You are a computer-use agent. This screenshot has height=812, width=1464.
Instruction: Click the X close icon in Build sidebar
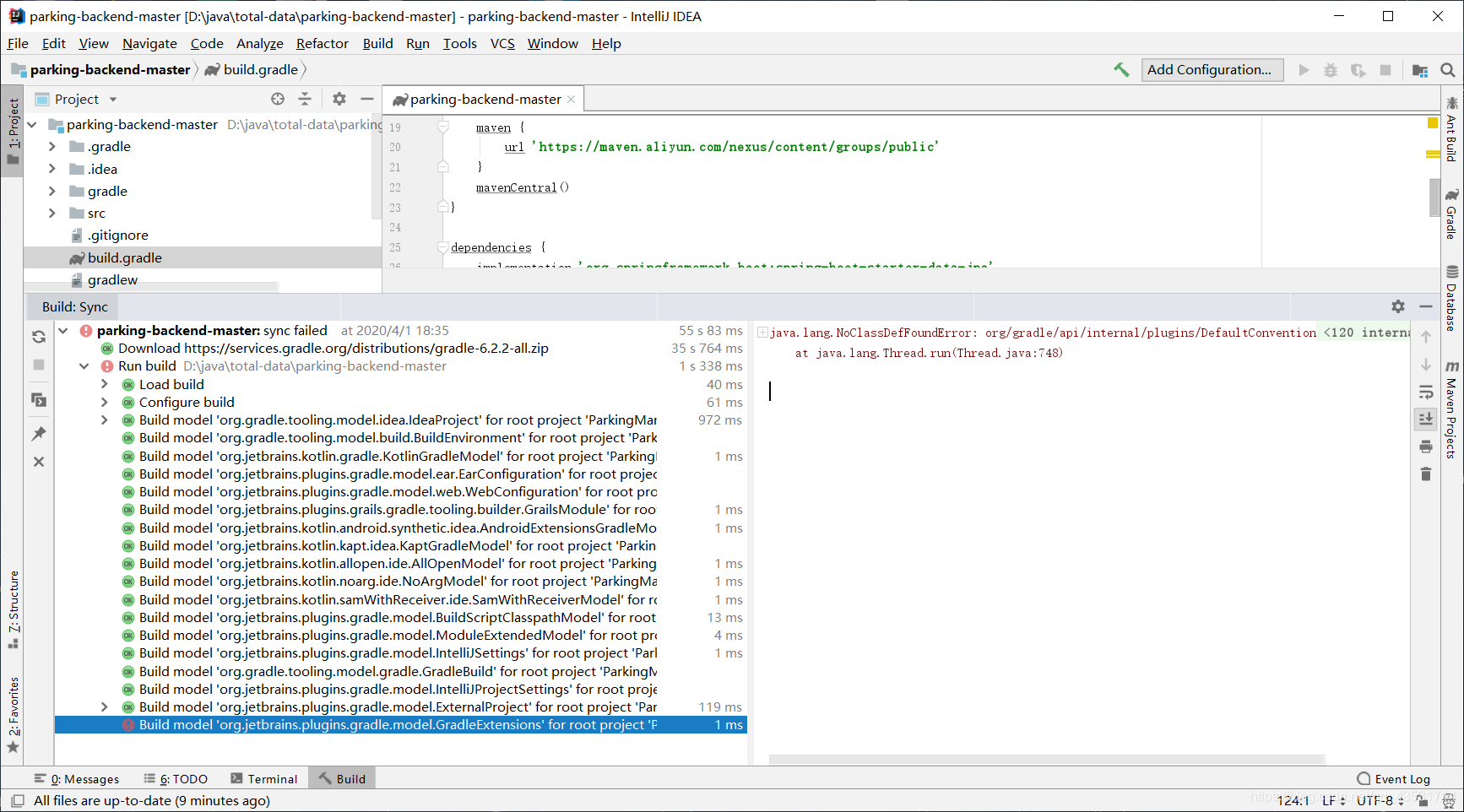pyautogui.click(x=39, y=462)
